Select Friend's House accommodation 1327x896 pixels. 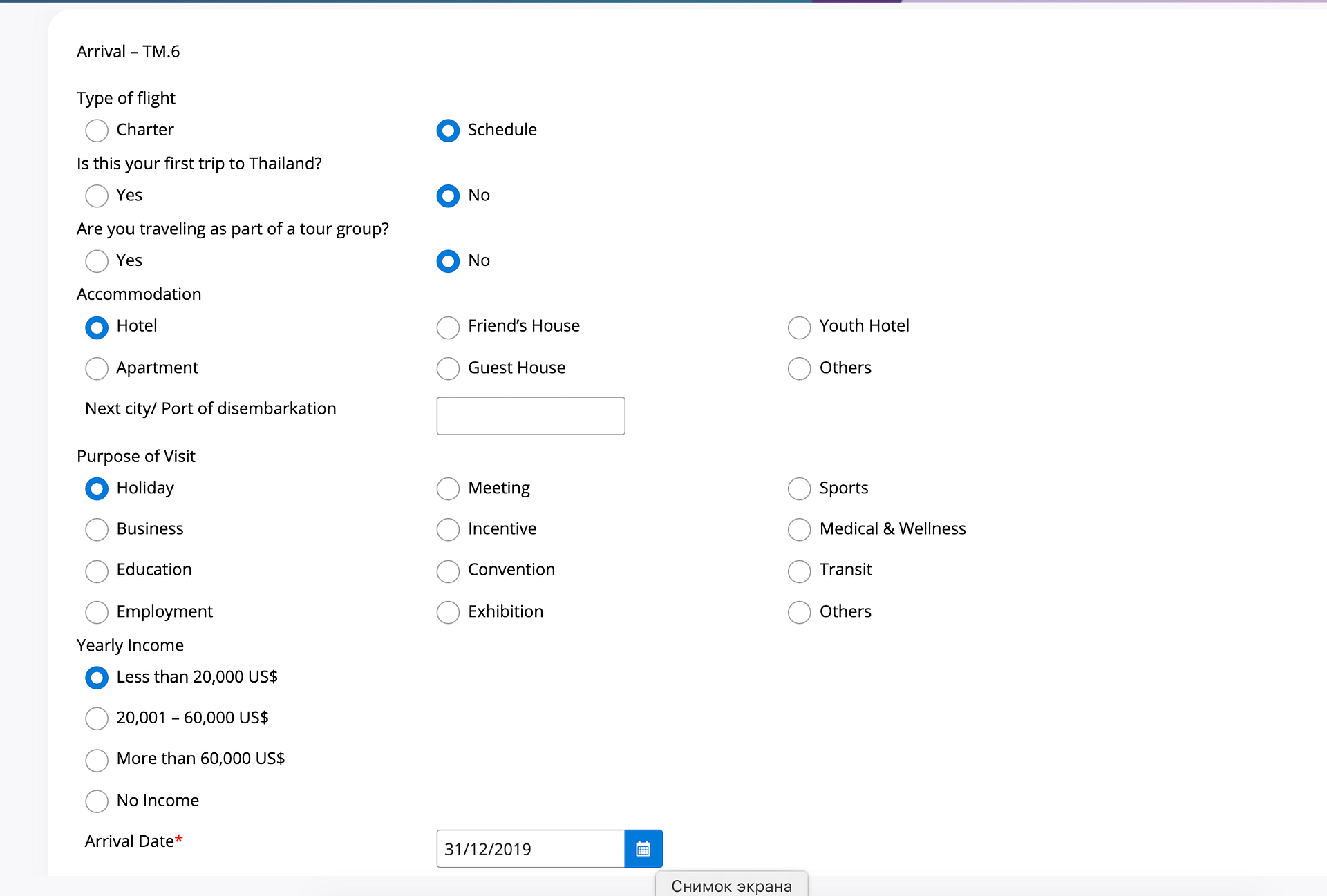click(x=448, y=327)
